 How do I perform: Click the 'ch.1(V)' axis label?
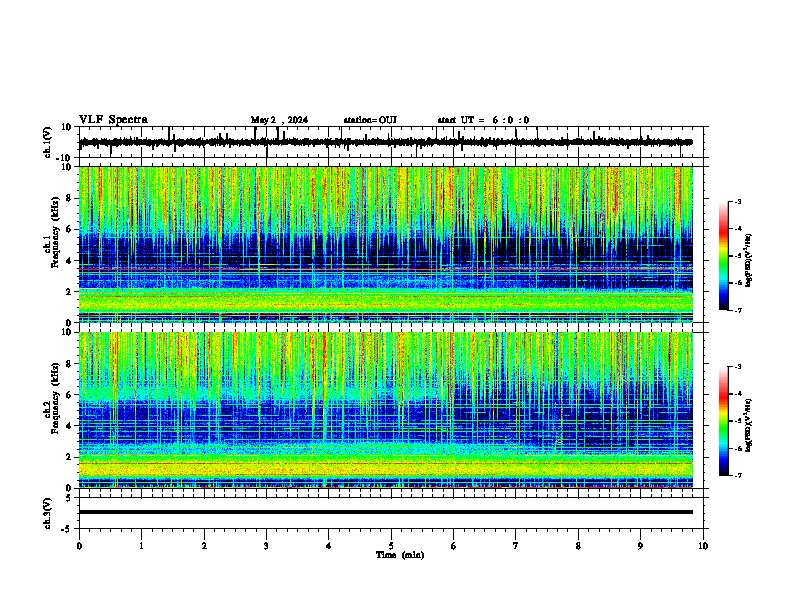(x=48, y=142)
